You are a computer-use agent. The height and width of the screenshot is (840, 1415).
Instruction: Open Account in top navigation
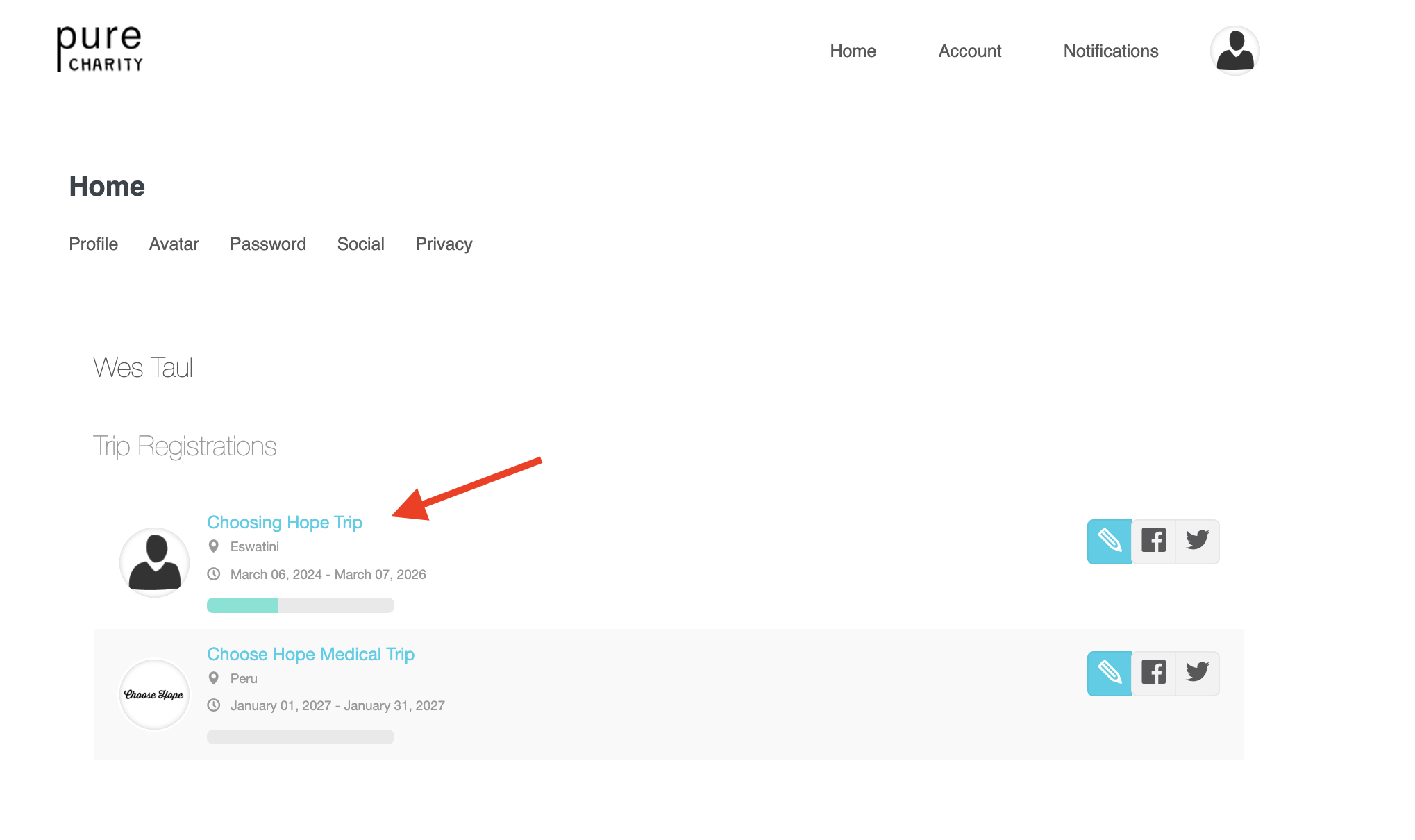coord(970,51)
